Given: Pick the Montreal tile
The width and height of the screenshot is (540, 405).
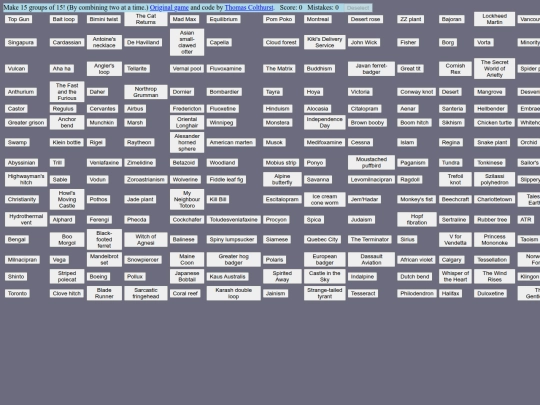Looking at the screenshot, I should [318, 19].
